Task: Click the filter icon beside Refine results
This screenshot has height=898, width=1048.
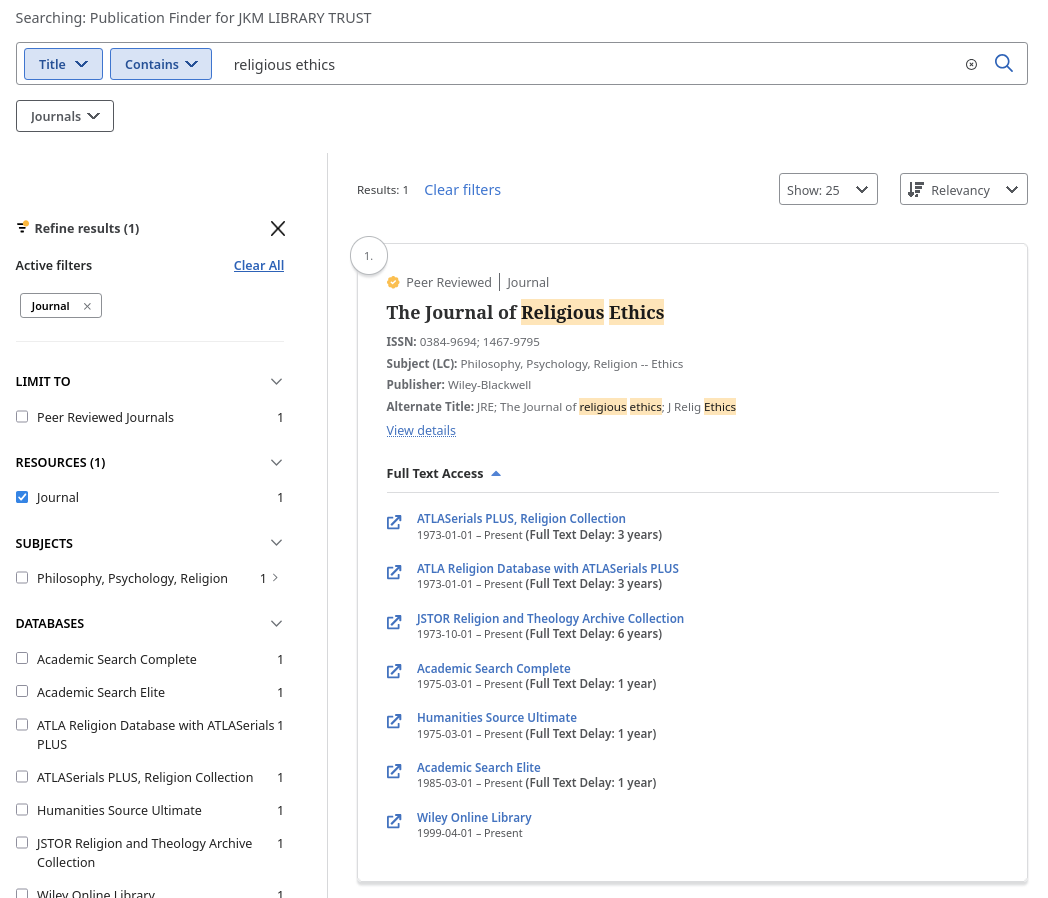Action: tap(22, 227)
